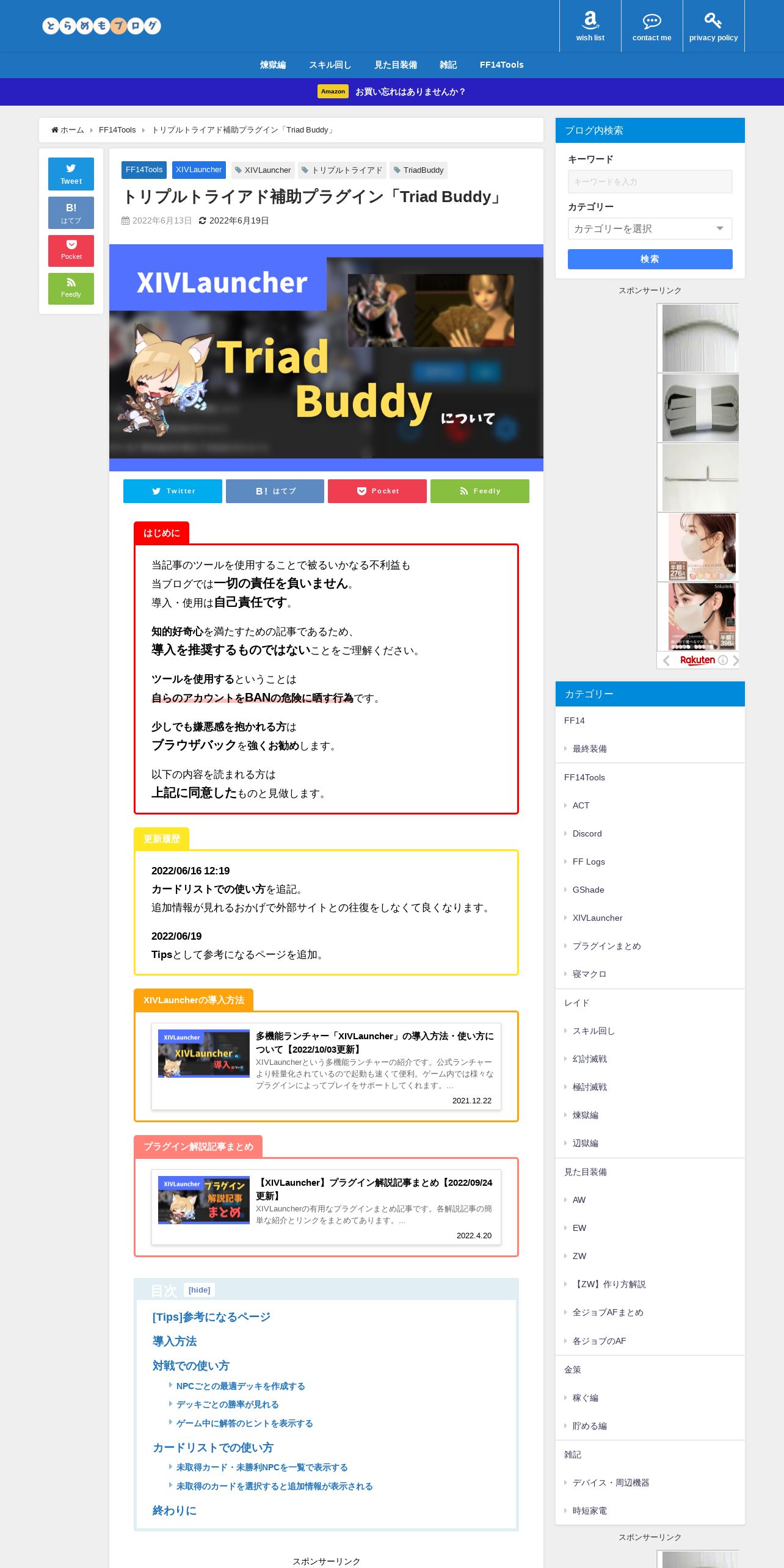Jump to カードリストでの使い方 section
Image resolution: width=784 pixels, height=1568 pixels.
213,1448
